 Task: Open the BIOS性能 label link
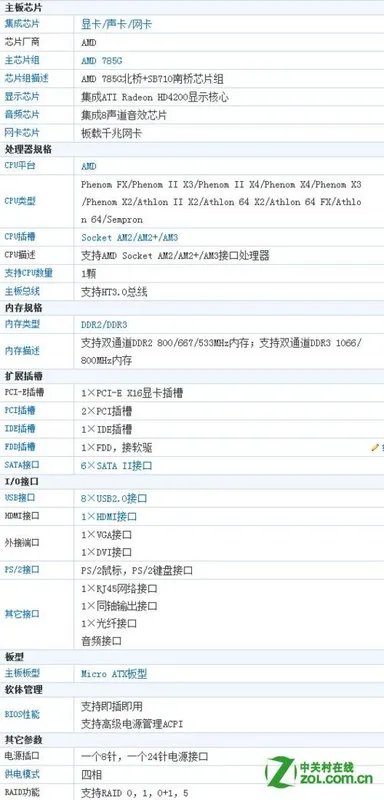[22, 714]
